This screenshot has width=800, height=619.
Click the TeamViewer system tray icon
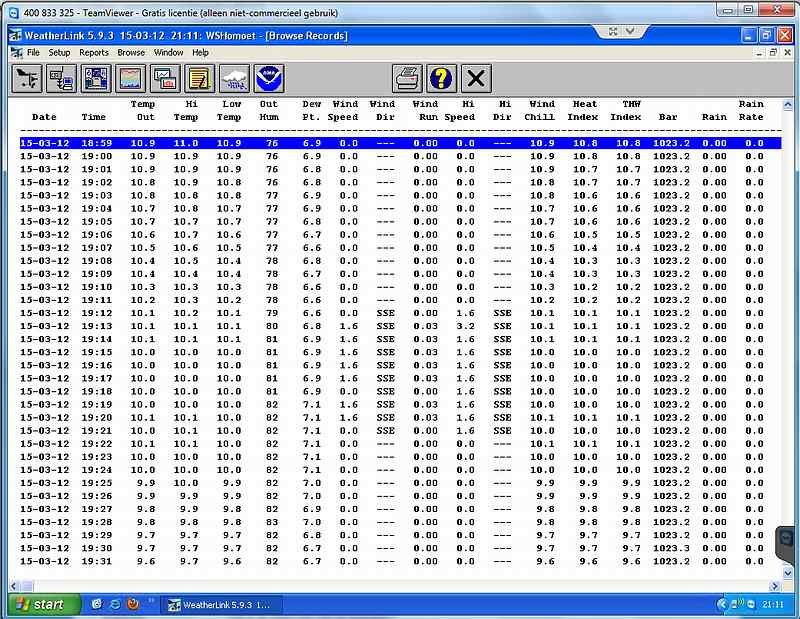click(x=751, y=605)
